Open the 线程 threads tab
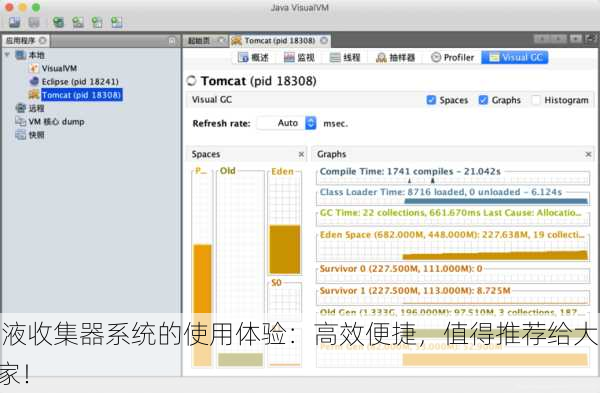 point(345,57)
